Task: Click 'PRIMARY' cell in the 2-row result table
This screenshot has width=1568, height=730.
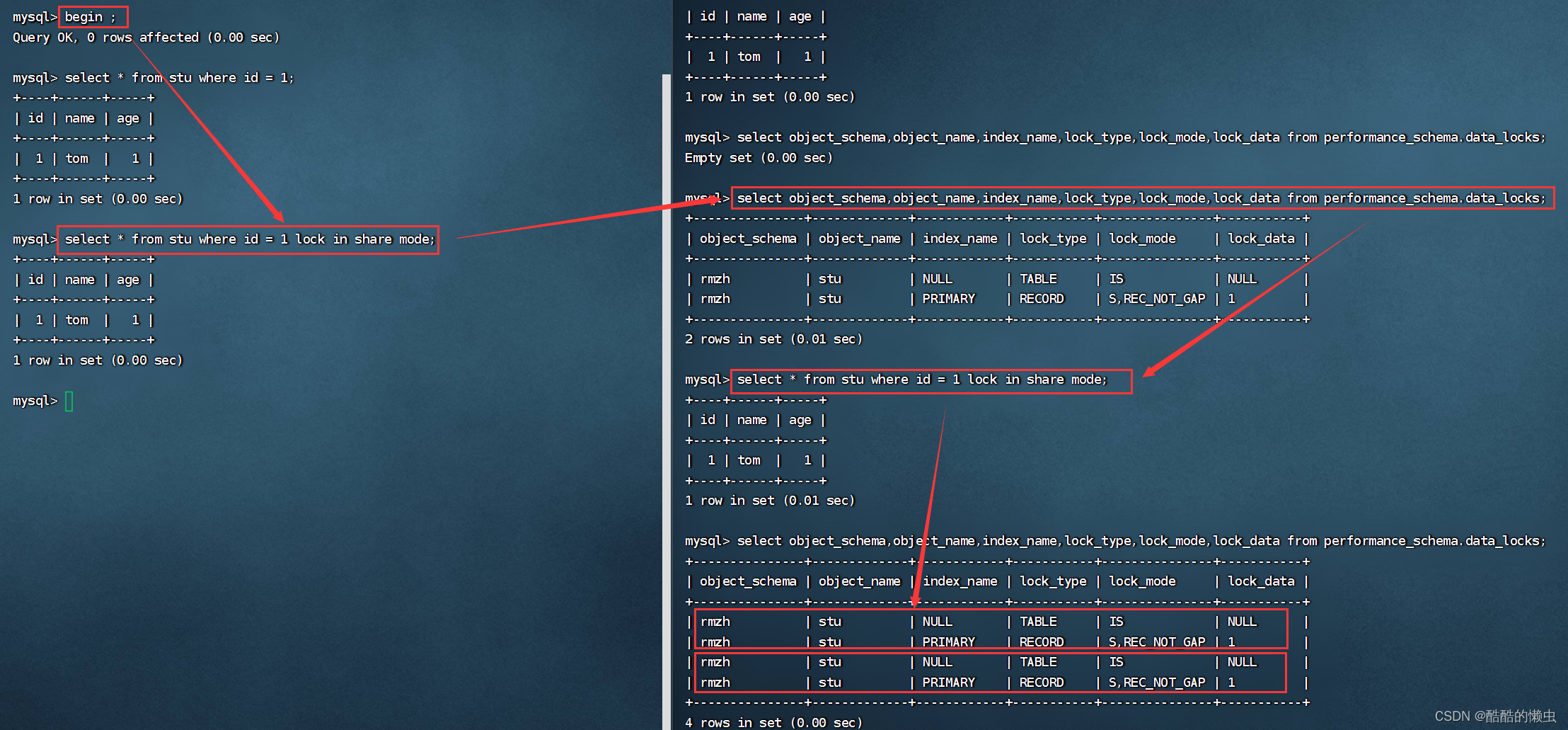Action: [948, 299]
